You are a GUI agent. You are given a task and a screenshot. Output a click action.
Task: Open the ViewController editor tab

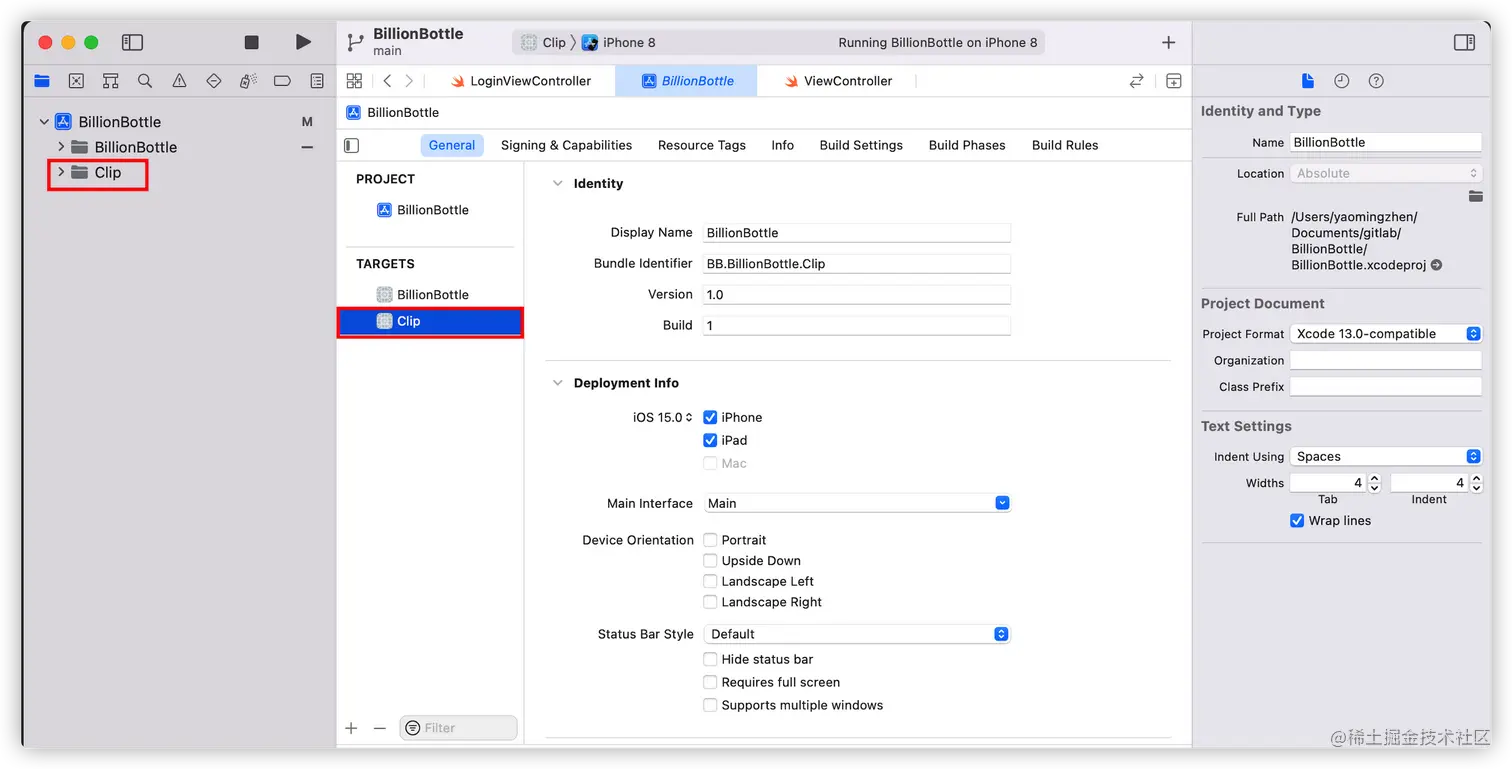point(838,81)
